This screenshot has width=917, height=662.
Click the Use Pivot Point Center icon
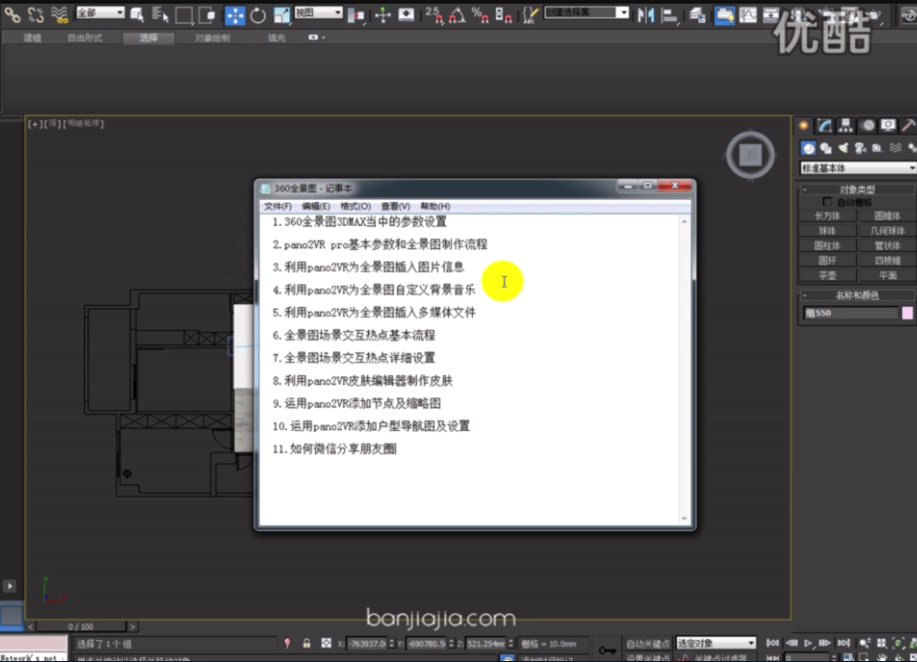click(356, 15)
